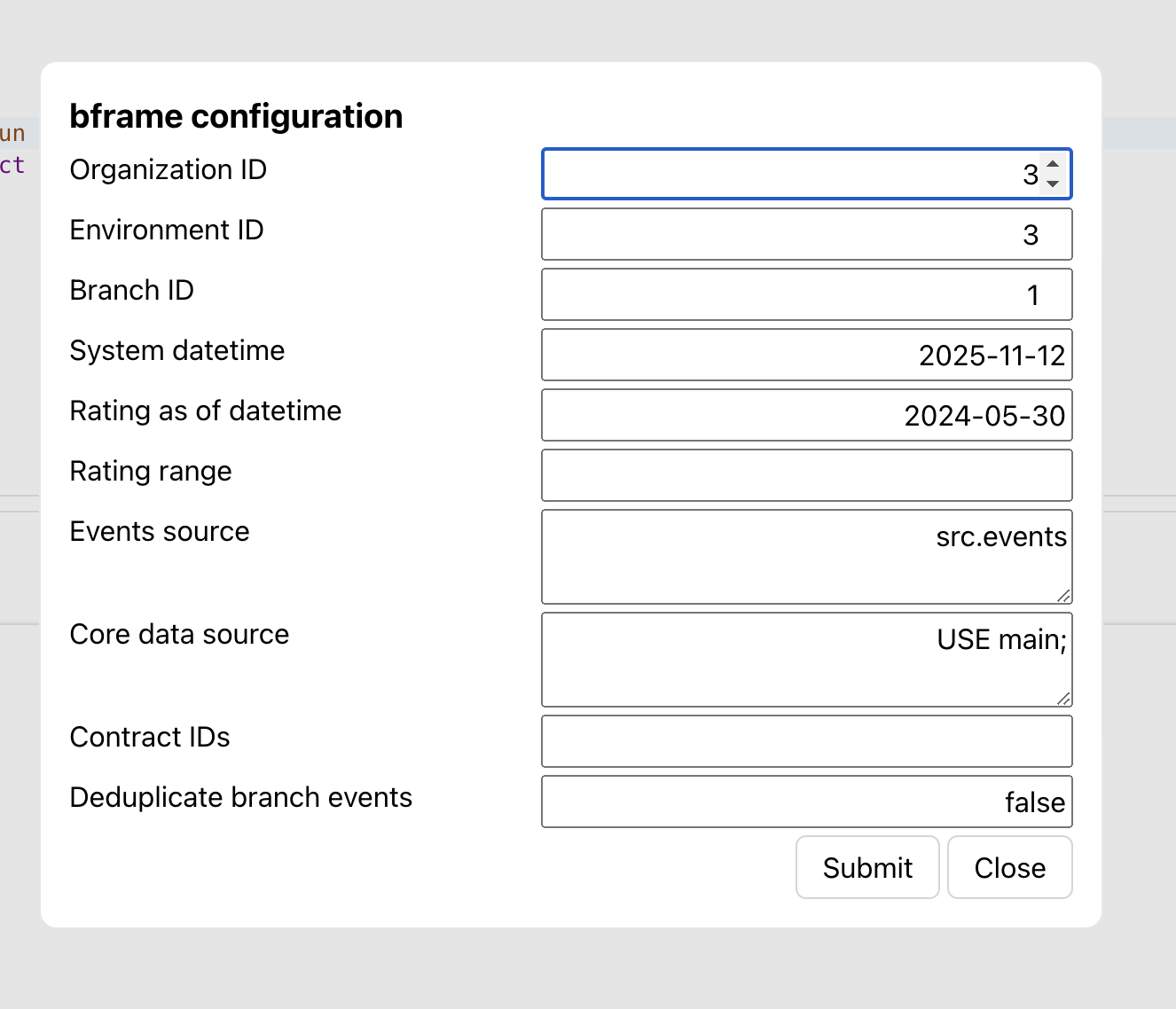The height and width of the screenshot is (1009, 1176).
Task: Focus the Environment ID field
Action: click(x=806, y=234)
